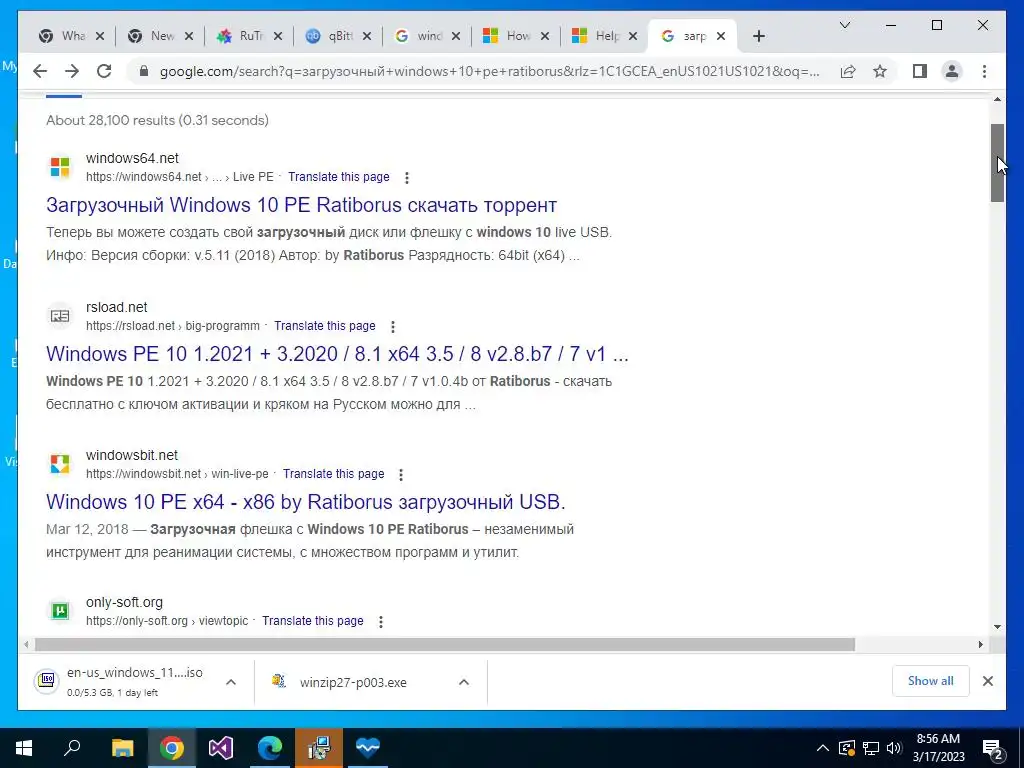Screen dimensions: 1024x768
Task: Expand options for en-us_windows_11 iso download
Action: 231,682
